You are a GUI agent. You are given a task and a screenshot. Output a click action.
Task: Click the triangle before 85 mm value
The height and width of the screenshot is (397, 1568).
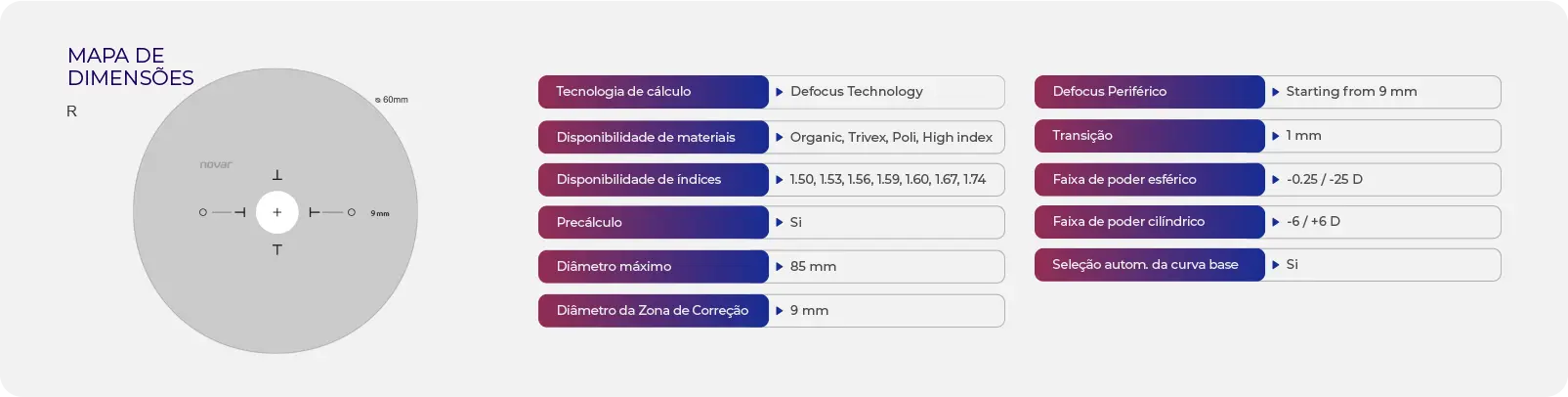tap(780, 266)
